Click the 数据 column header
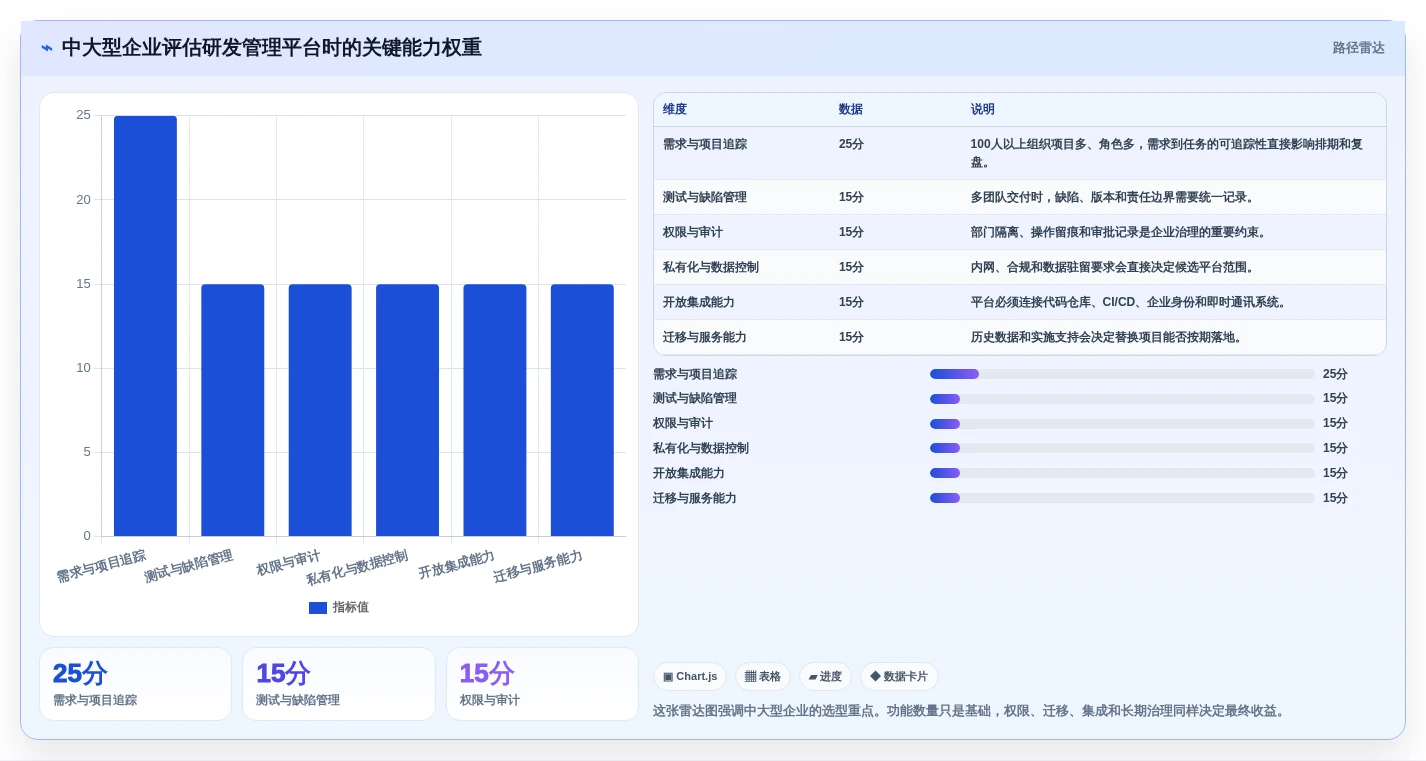1426x761 pixels. [851, 110]
